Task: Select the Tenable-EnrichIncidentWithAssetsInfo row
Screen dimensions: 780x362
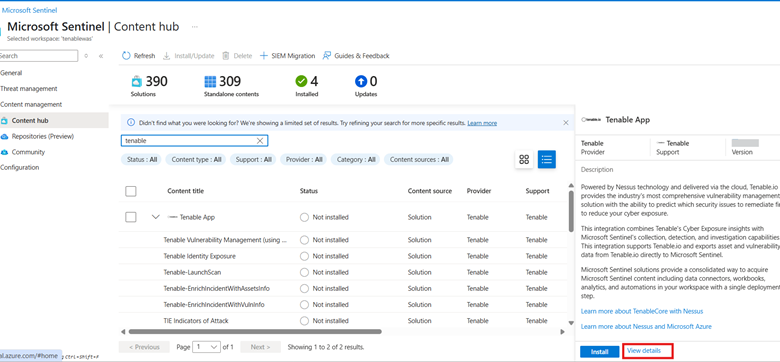Action: (344, 288)
